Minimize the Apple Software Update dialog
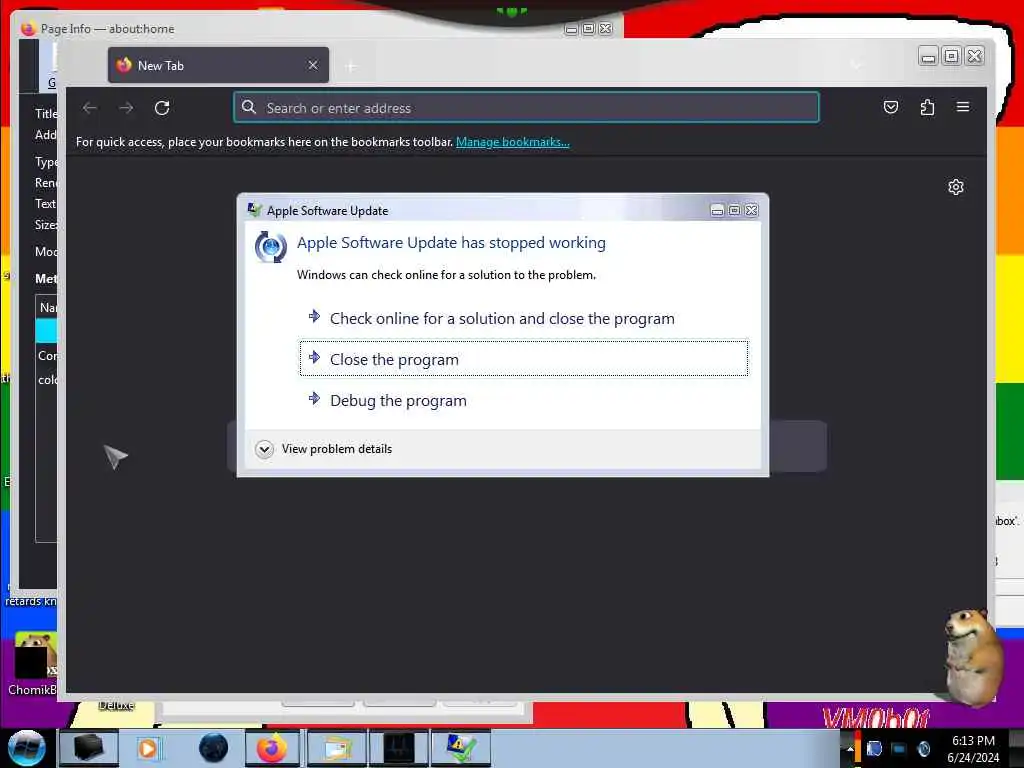The image size is (1024, 768). [x=717, y=210]
